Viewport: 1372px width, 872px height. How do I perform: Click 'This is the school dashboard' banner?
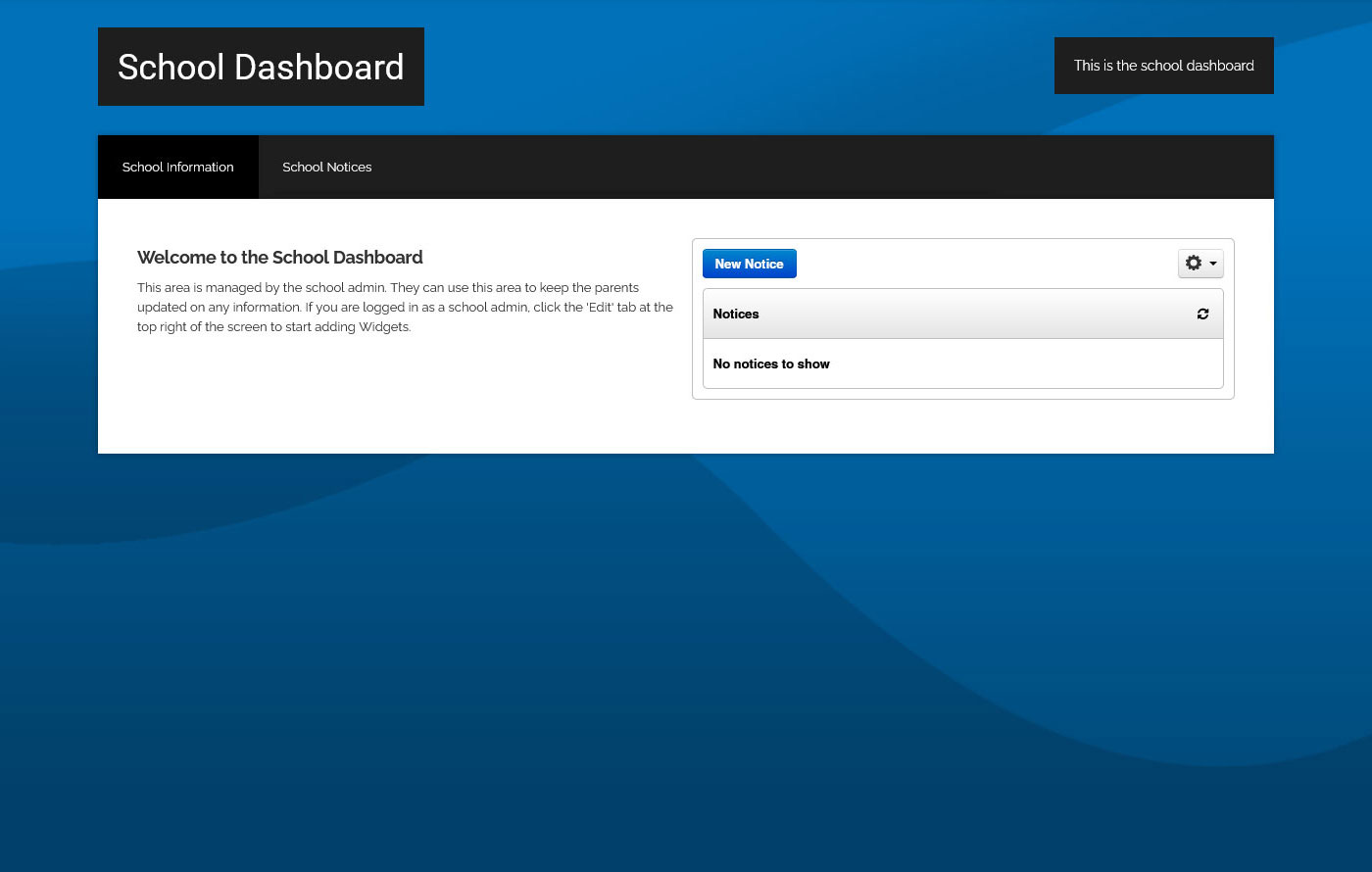(1163, 66)
